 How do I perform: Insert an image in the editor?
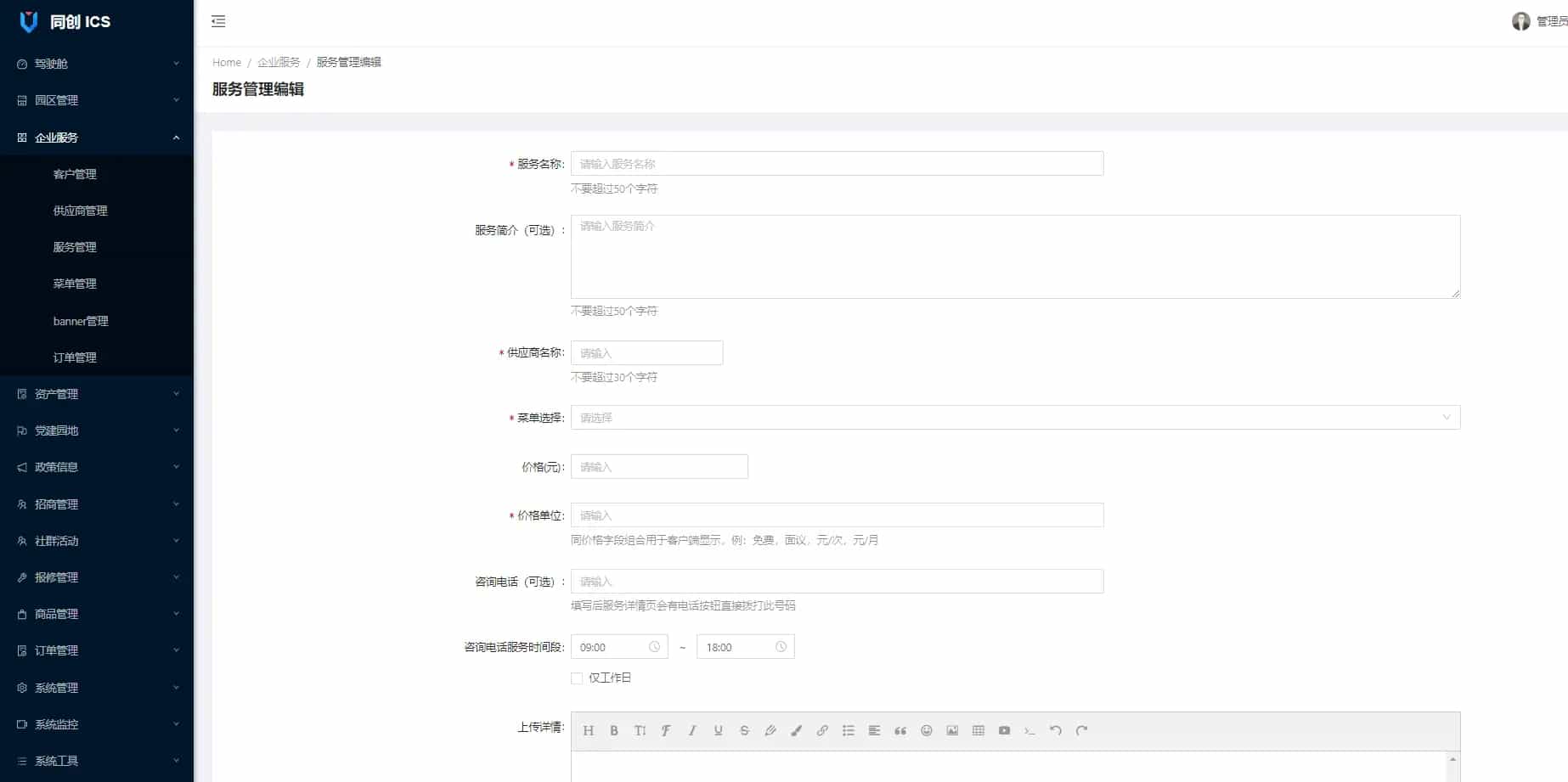tap(952, 730)
